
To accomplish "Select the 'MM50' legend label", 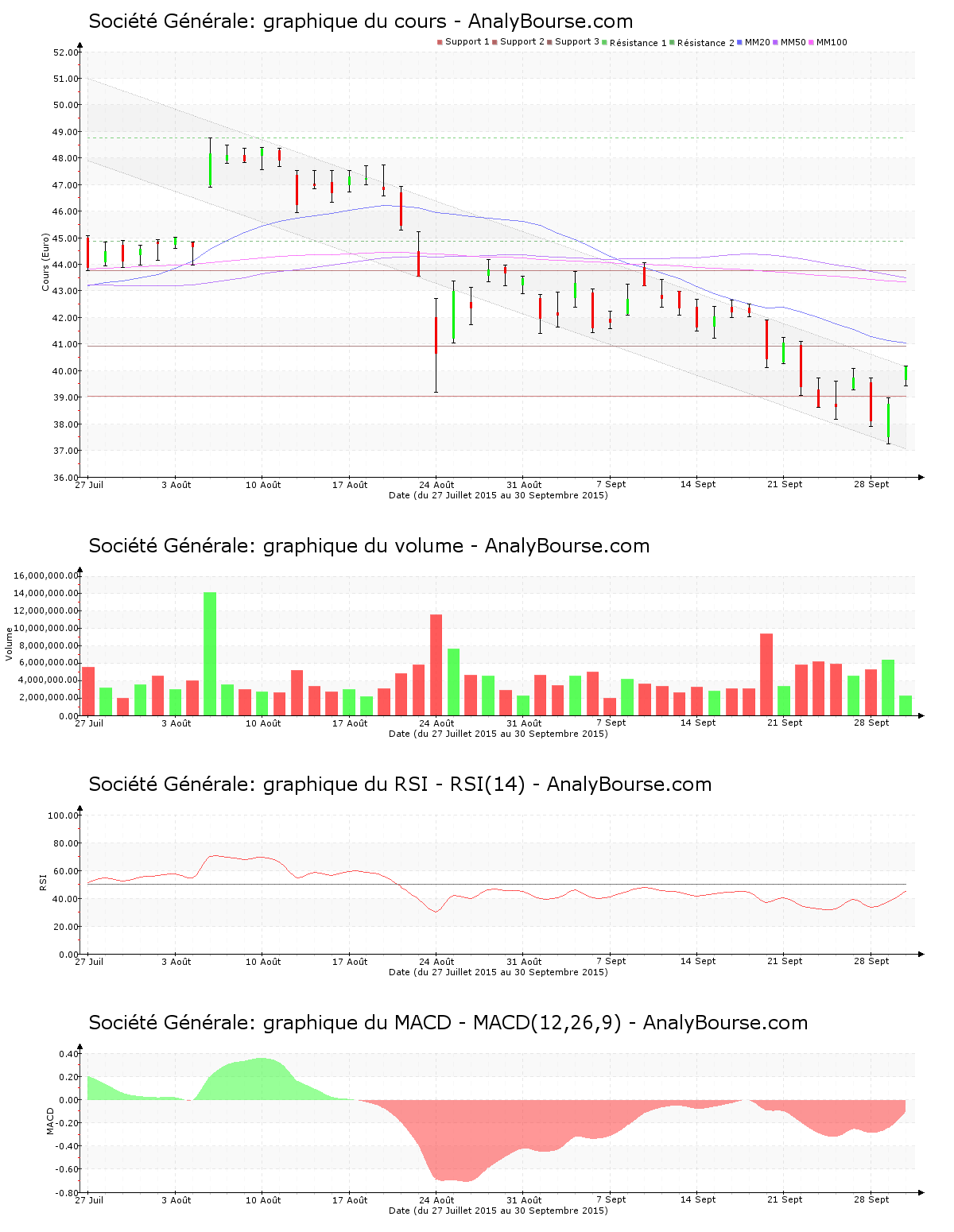I will point(793,42).
